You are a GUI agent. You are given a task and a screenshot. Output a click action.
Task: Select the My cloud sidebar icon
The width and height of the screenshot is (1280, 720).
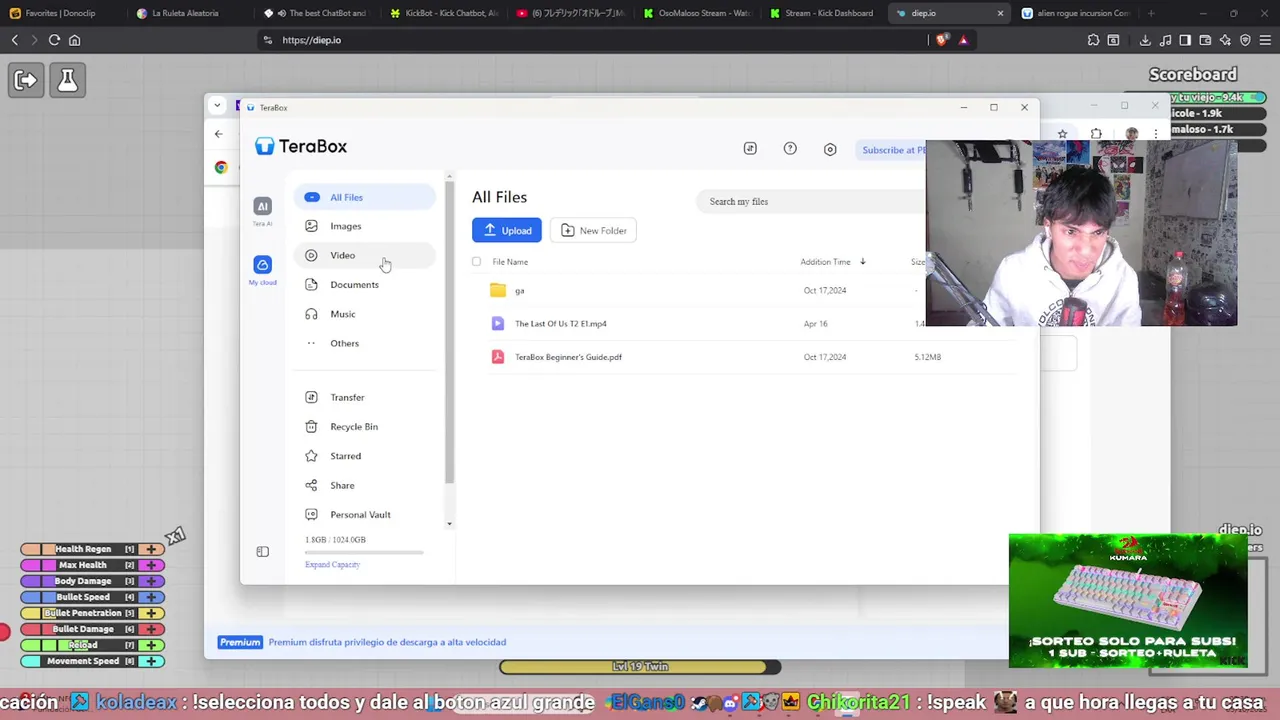[x=262, y=265]
